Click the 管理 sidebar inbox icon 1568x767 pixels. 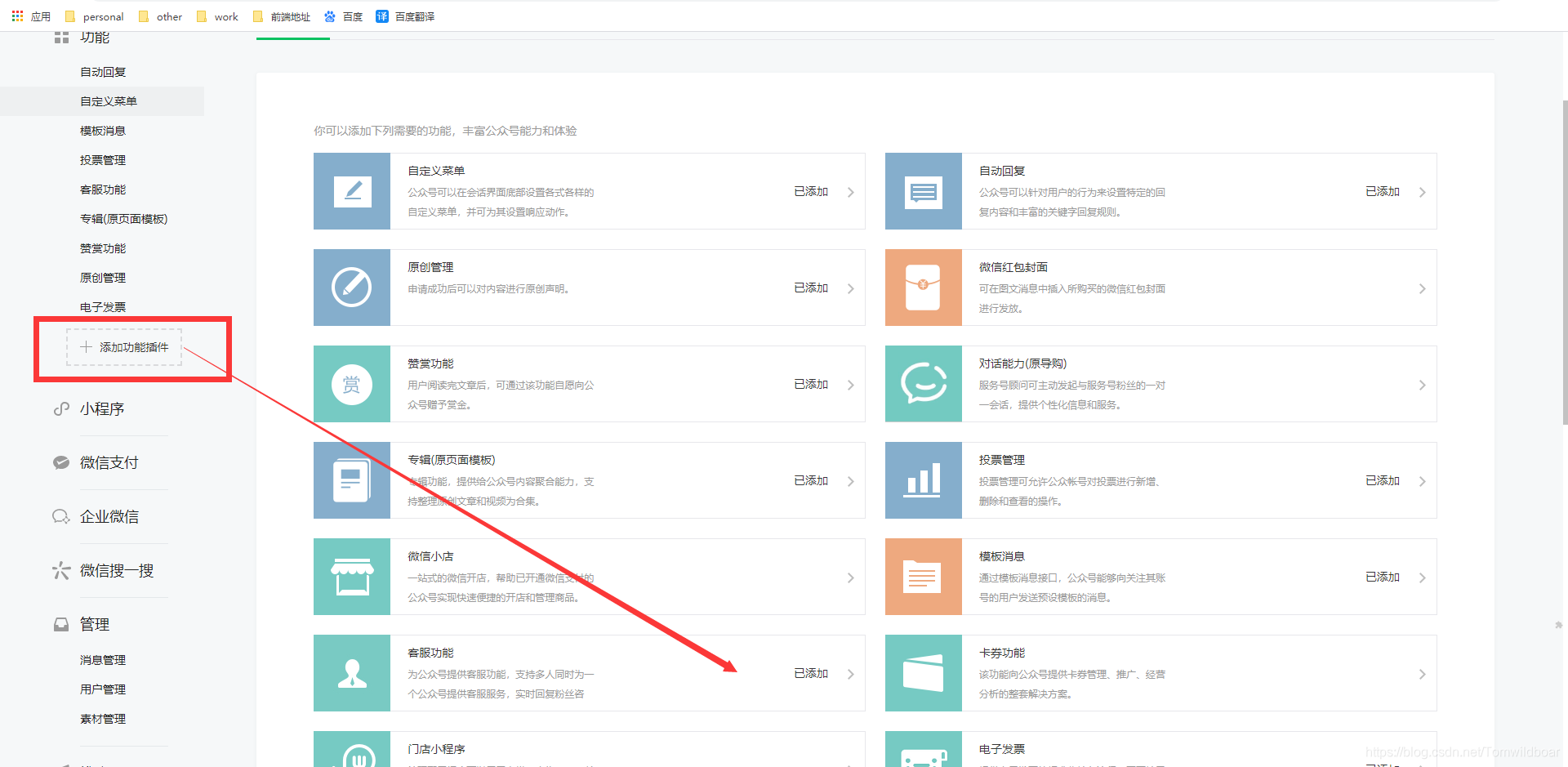point(61,624)
